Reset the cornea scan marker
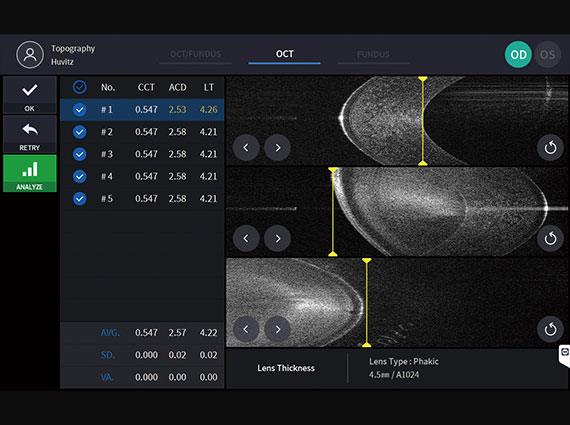The width and height of the screenshot is (570, 425). [550, 148]
